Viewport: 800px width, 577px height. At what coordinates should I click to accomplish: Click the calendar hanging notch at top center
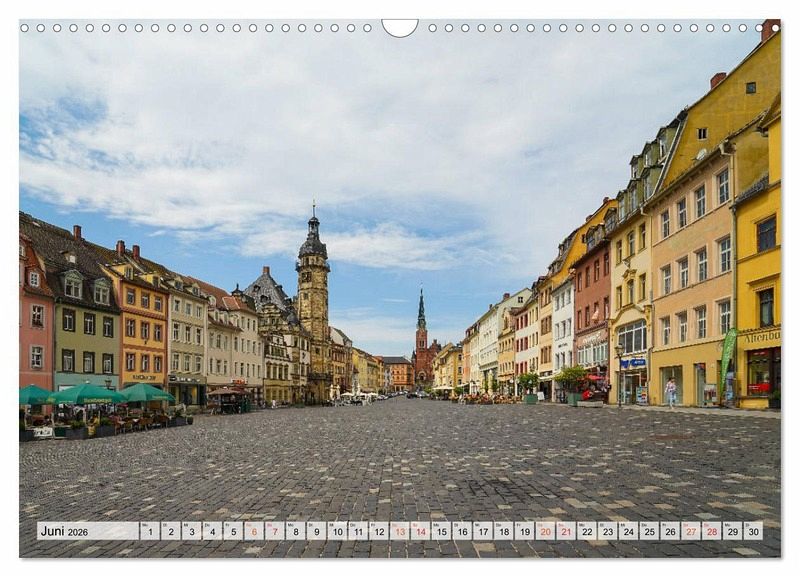400,27
